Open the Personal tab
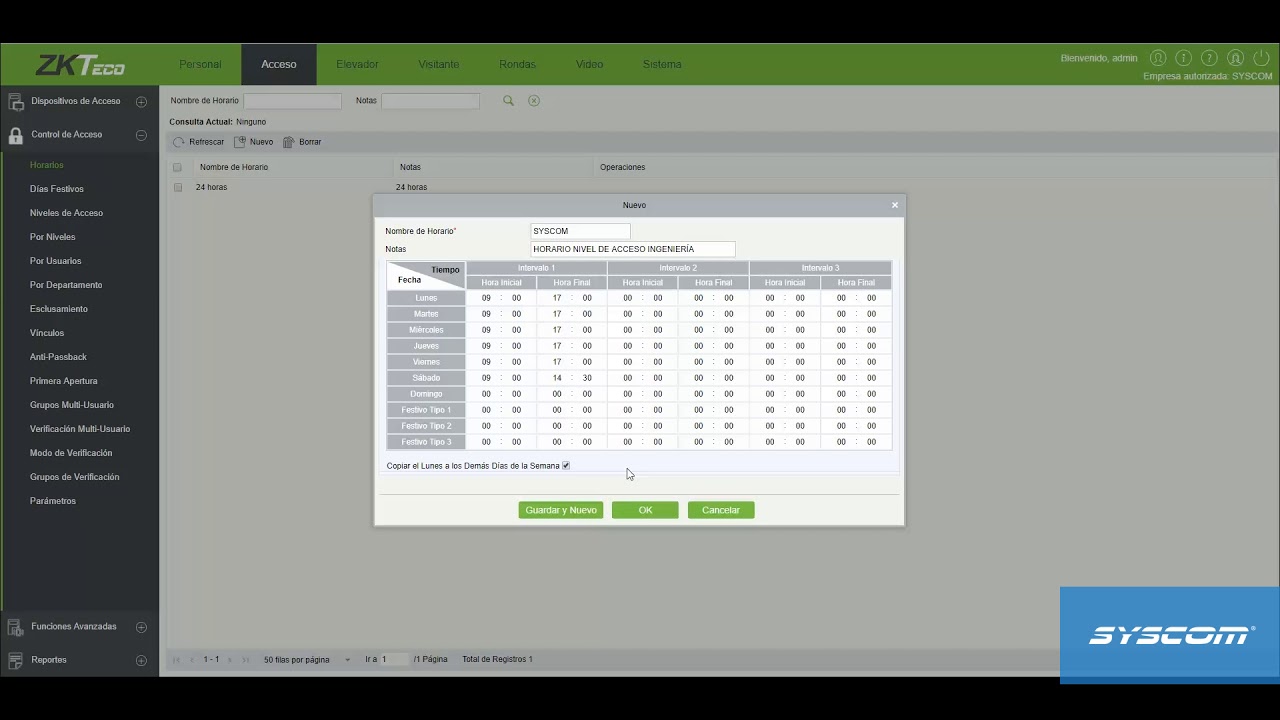This screenshot has height=720, width=1280. [x=200, y=64]
